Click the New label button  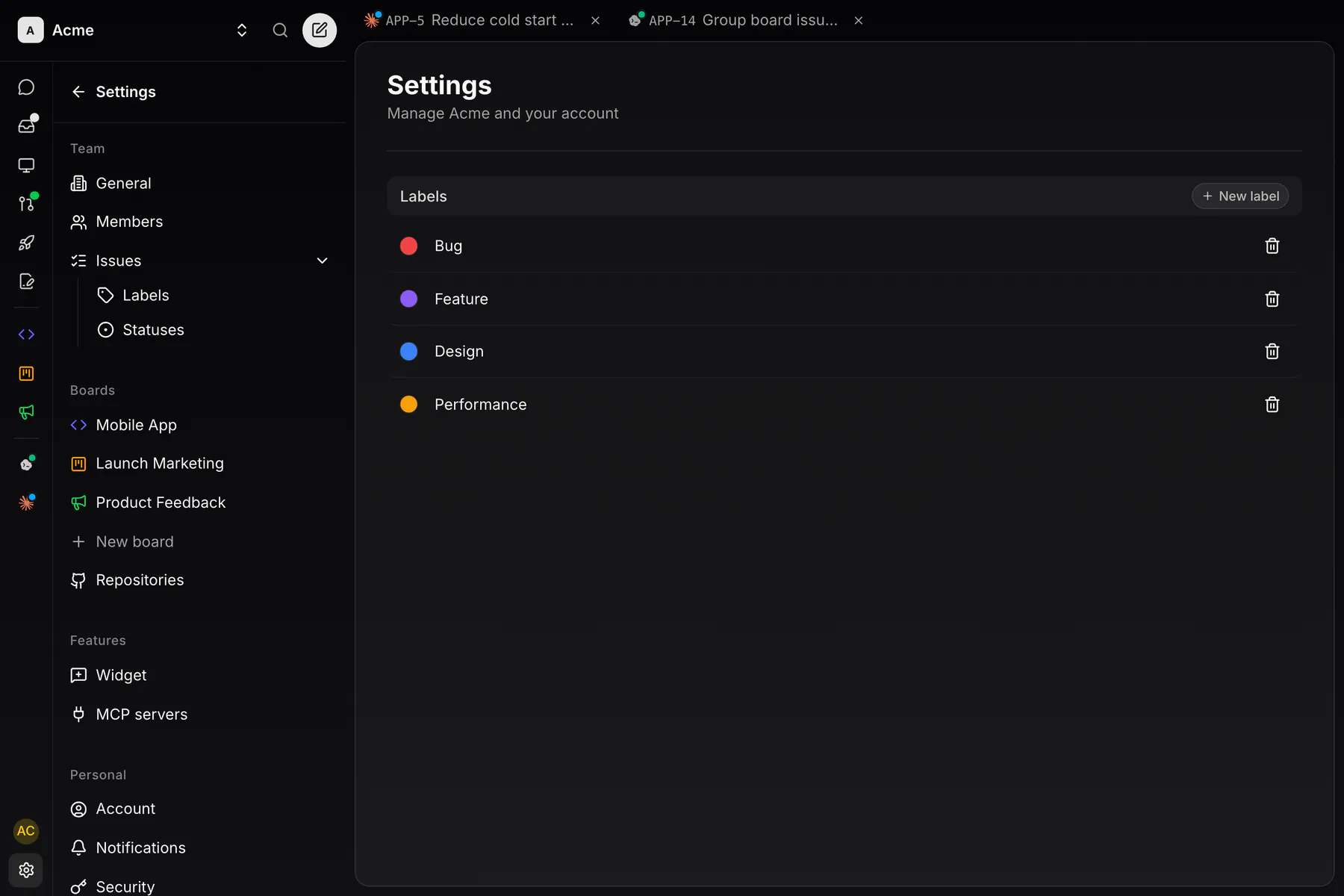click(1240, 196)
